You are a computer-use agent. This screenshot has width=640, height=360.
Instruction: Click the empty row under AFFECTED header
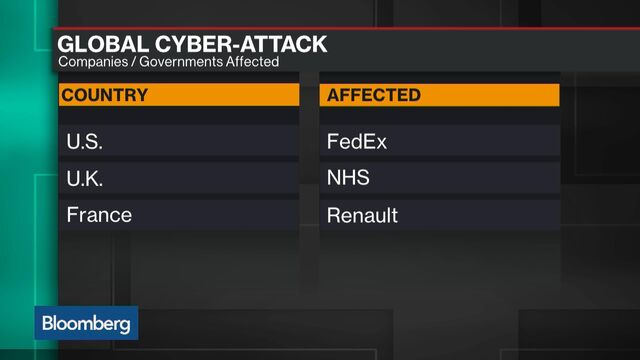[440, 116]
